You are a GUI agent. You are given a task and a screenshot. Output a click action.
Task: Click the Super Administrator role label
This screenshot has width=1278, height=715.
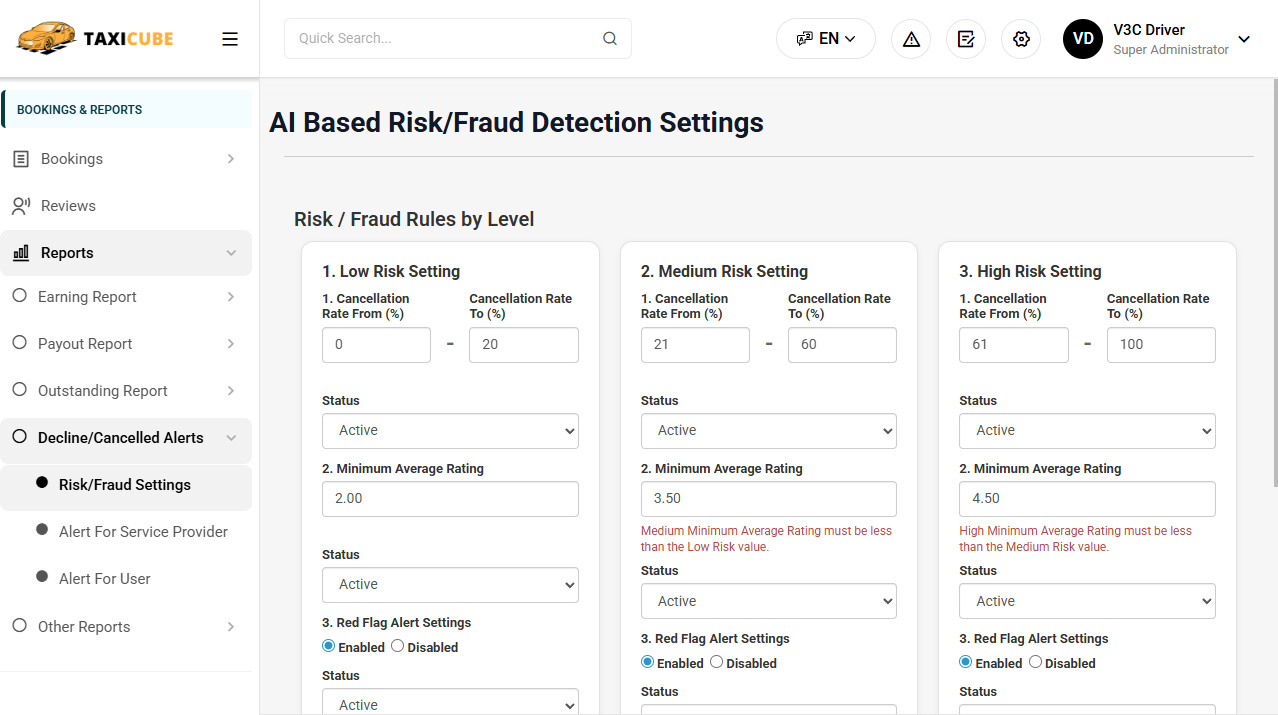click(1171, 50)
